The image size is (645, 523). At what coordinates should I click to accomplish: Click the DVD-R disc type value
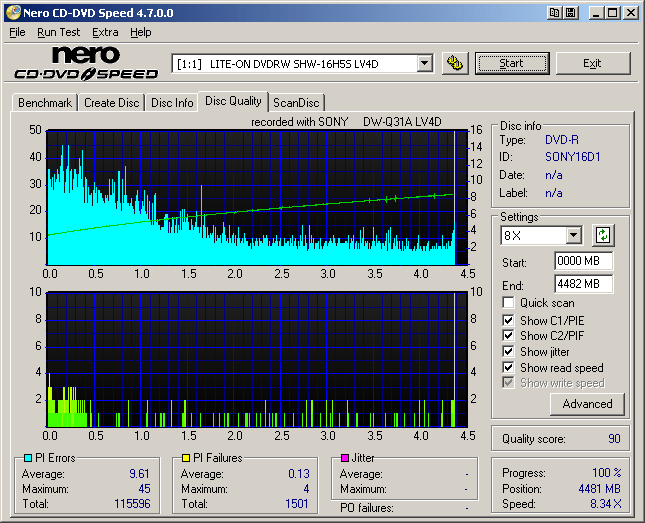pos(561,140)
